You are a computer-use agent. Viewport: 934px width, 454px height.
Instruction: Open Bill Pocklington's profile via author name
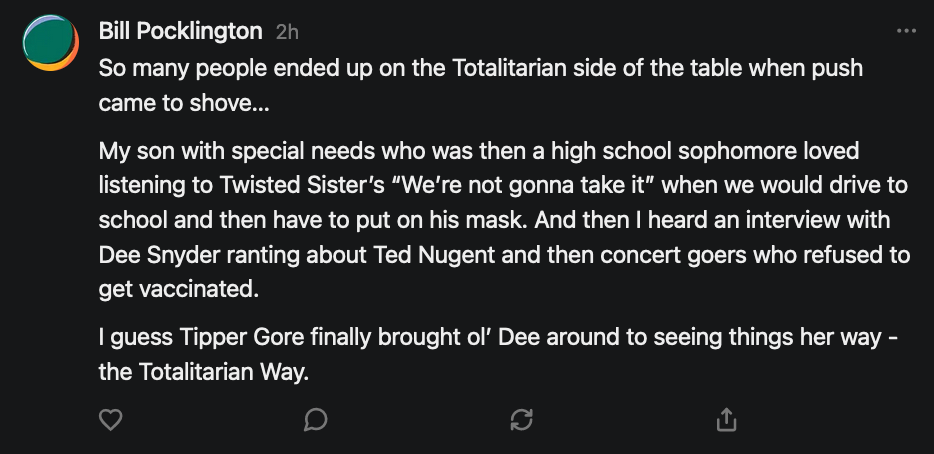tap(180, 31)
